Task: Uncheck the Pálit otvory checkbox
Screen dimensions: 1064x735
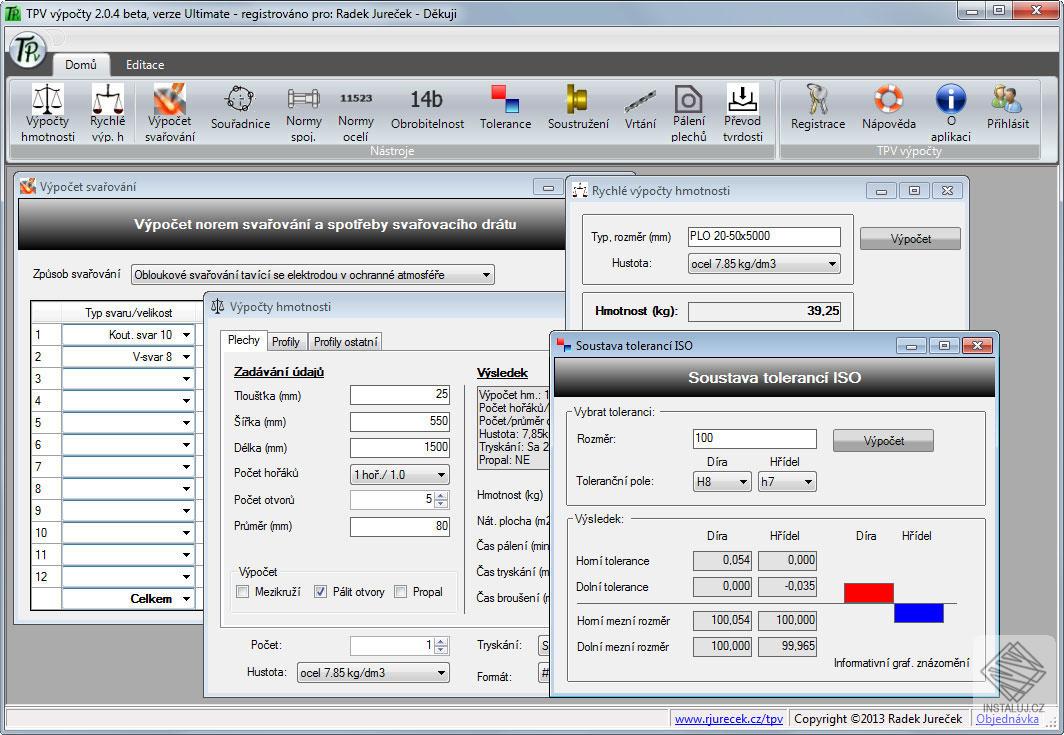Action: (321, 592)
